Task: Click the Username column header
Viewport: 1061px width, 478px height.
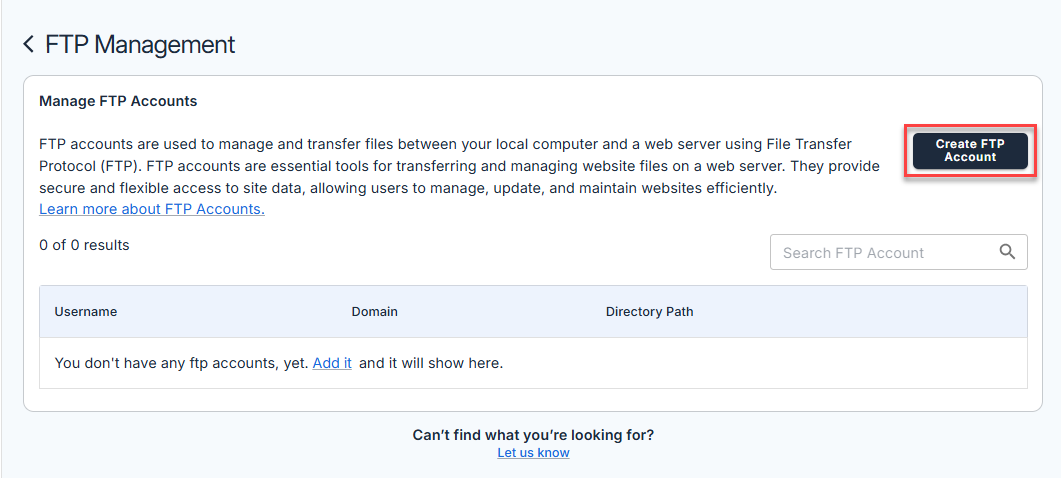Action: click(x=86, y=312)
